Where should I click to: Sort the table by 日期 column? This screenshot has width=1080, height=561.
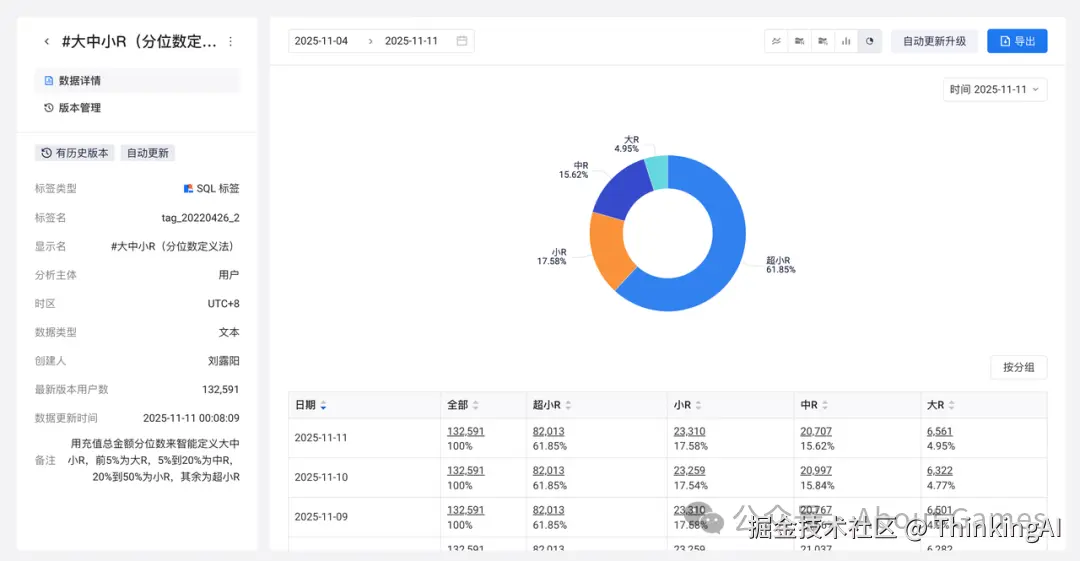323,405
